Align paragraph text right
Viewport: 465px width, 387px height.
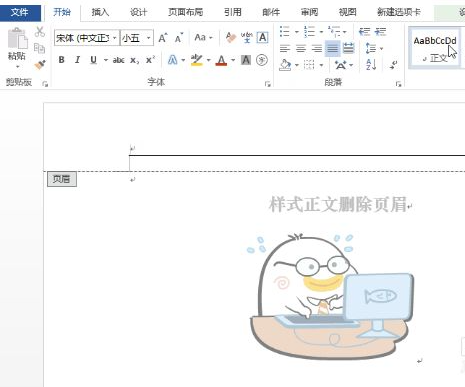coord(316,49)
